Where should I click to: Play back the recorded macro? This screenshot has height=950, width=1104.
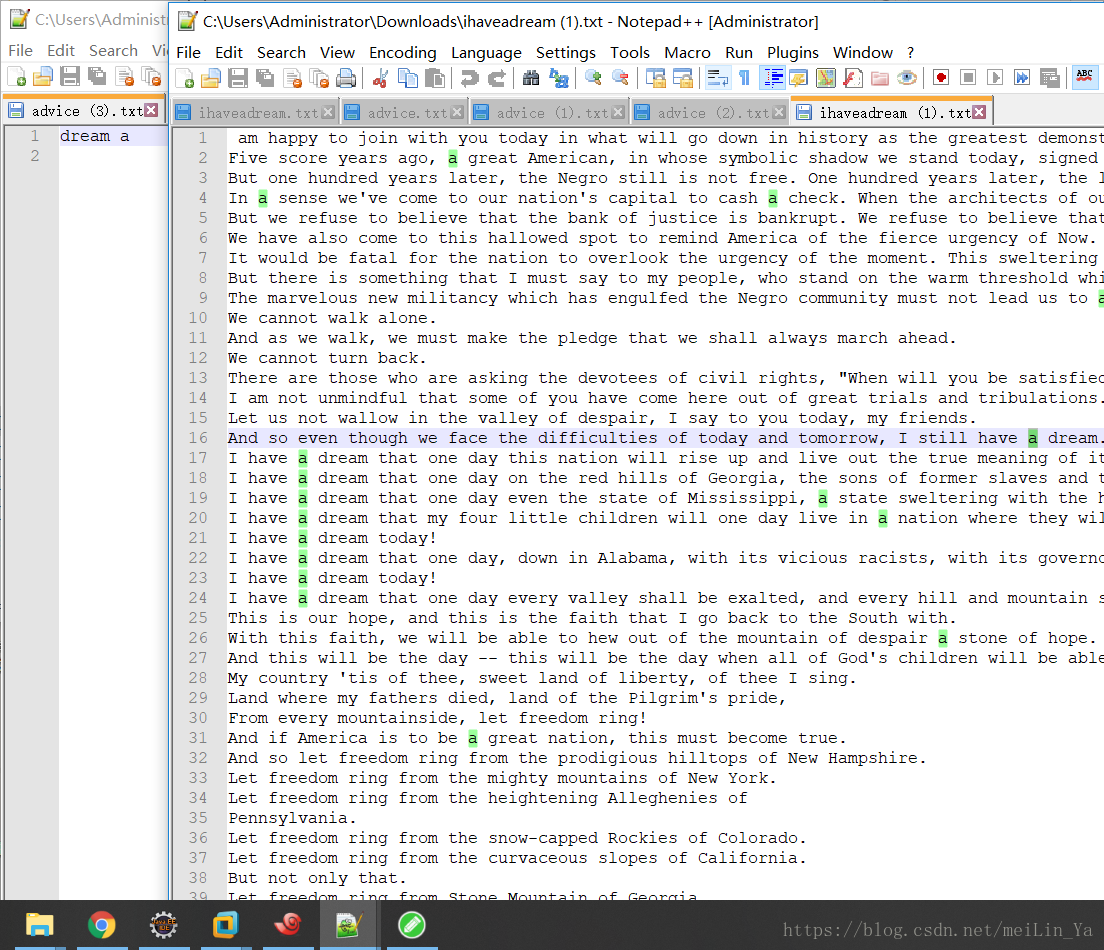click(995, 78)
